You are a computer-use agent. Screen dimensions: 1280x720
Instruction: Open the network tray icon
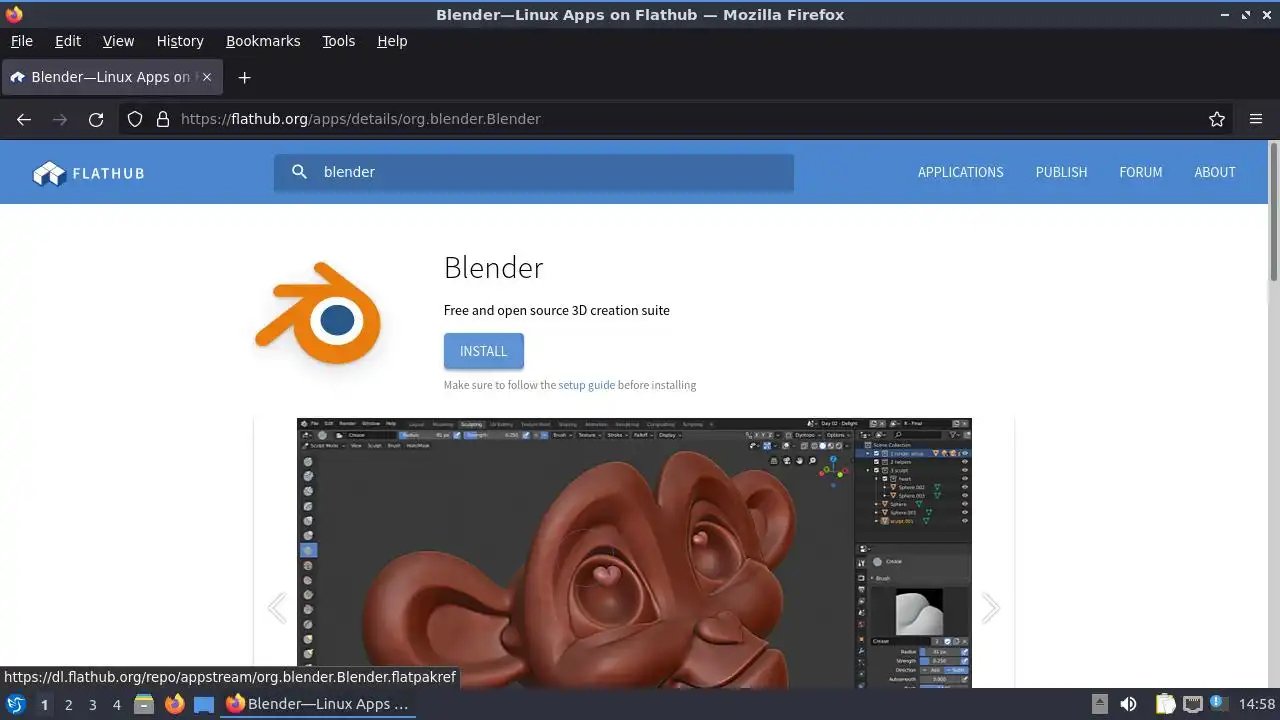click(x=1192, y=704)
